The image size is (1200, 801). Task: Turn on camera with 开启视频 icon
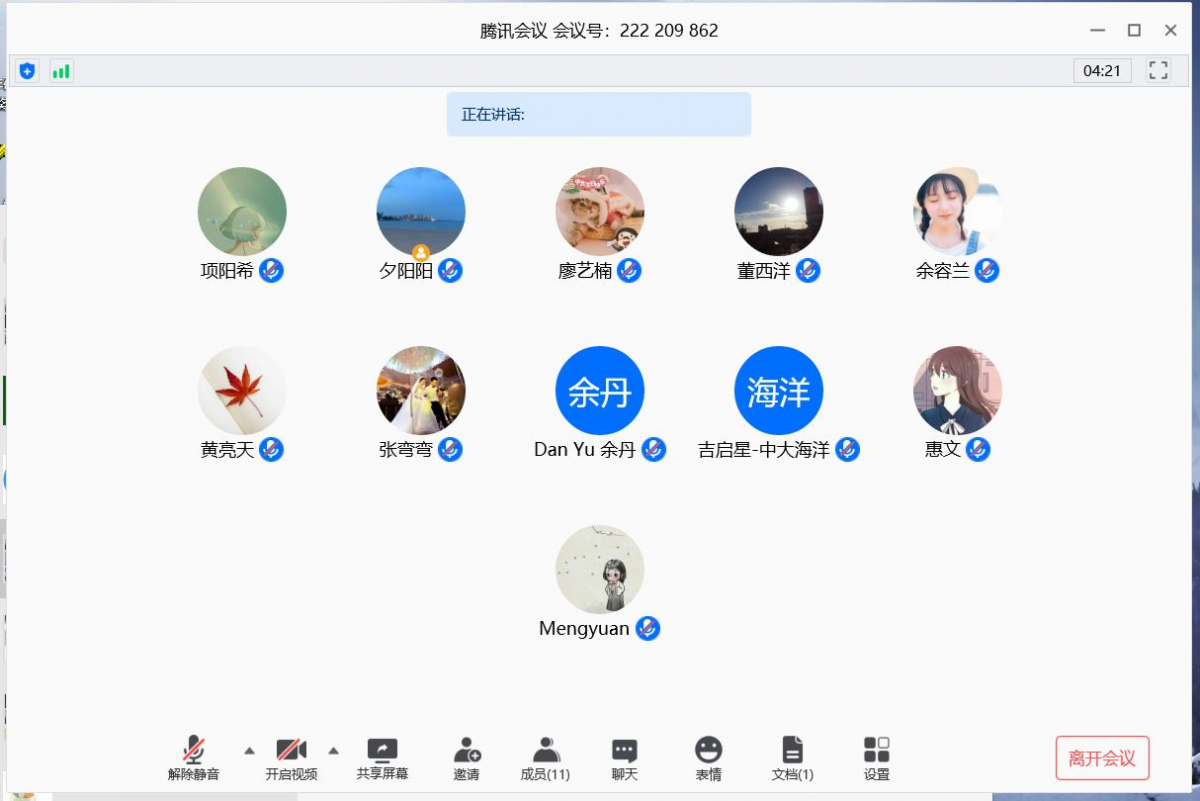(292, 750)
